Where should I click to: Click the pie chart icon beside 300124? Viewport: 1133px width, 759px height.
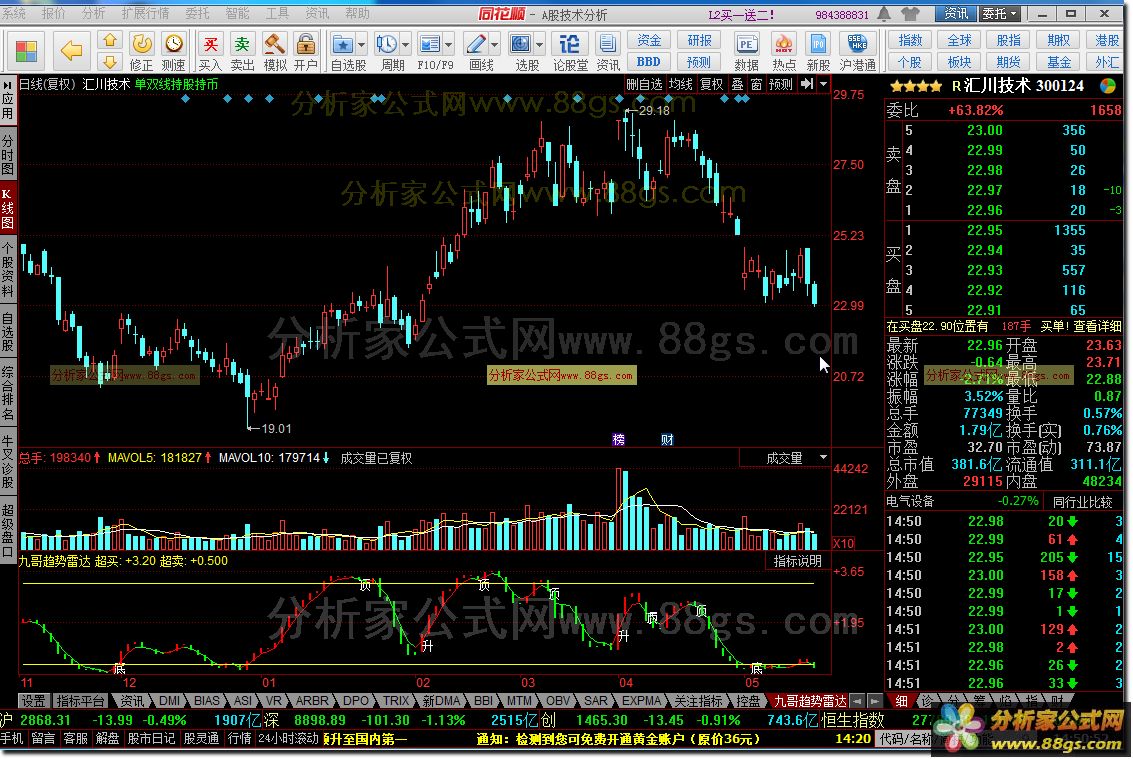tap(1108, 86)
